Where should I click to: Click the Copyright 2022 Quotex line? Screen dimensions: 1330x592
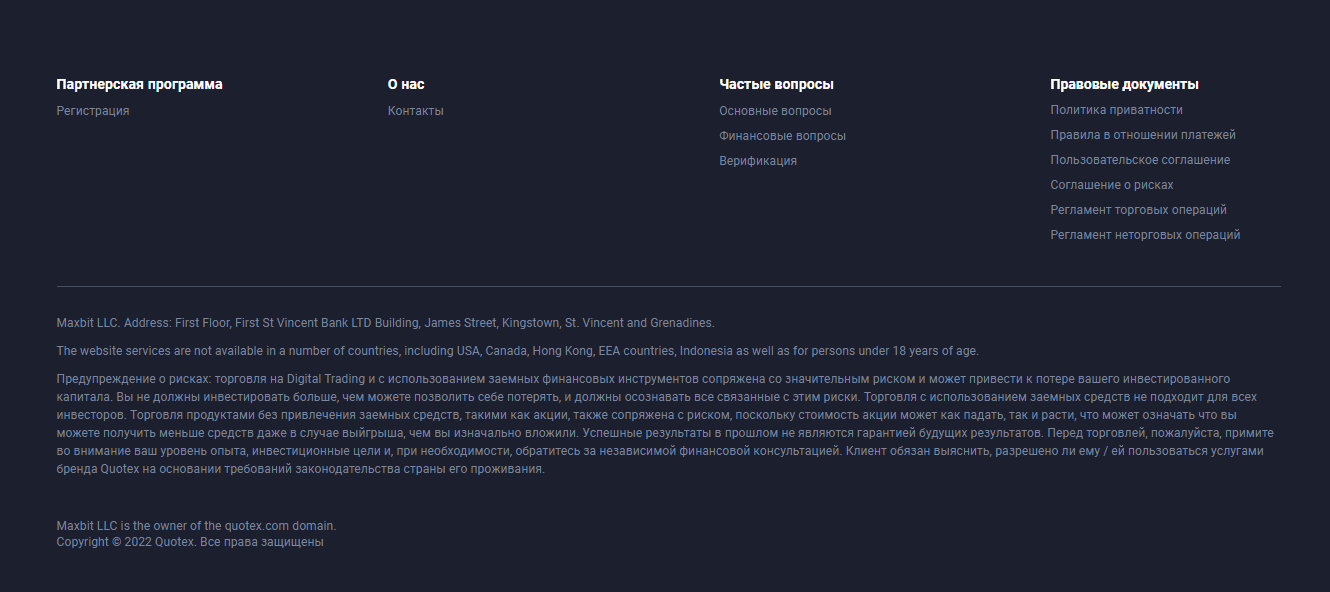pyautogui.click(x=190, y=542)
